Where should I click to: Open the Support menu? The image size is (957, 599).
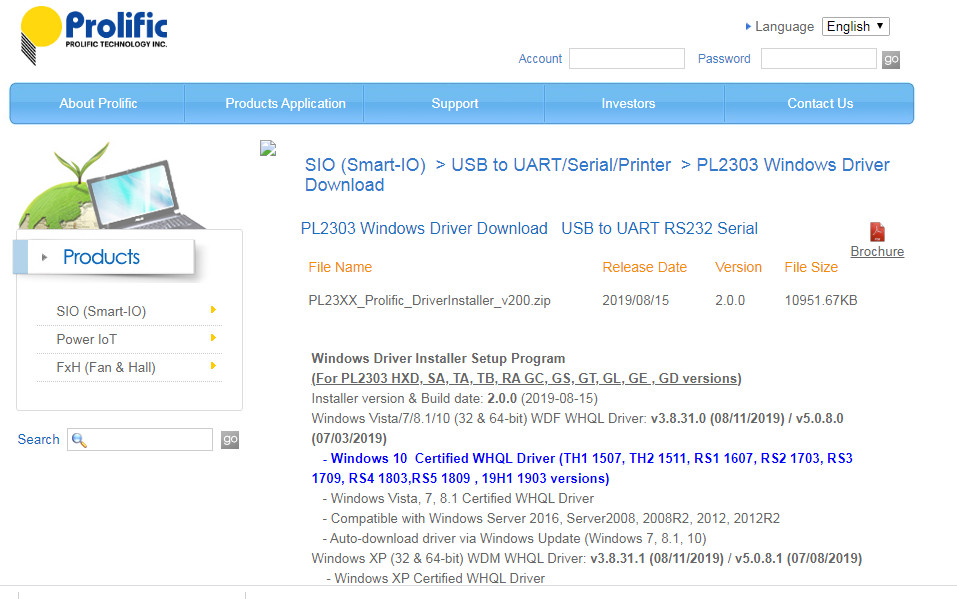tap(454, 103)
